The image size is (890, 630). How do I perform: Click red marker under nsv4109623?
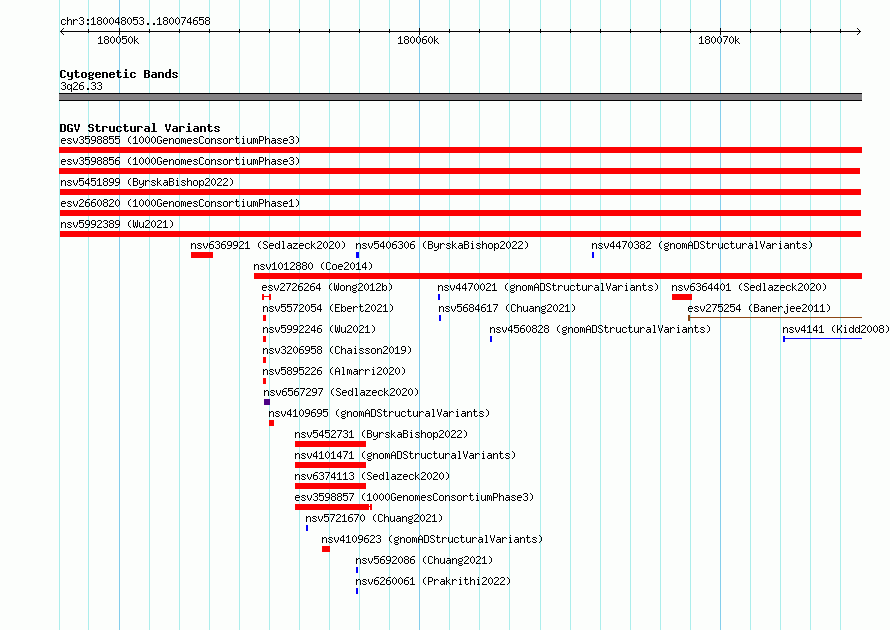[326, 549]
